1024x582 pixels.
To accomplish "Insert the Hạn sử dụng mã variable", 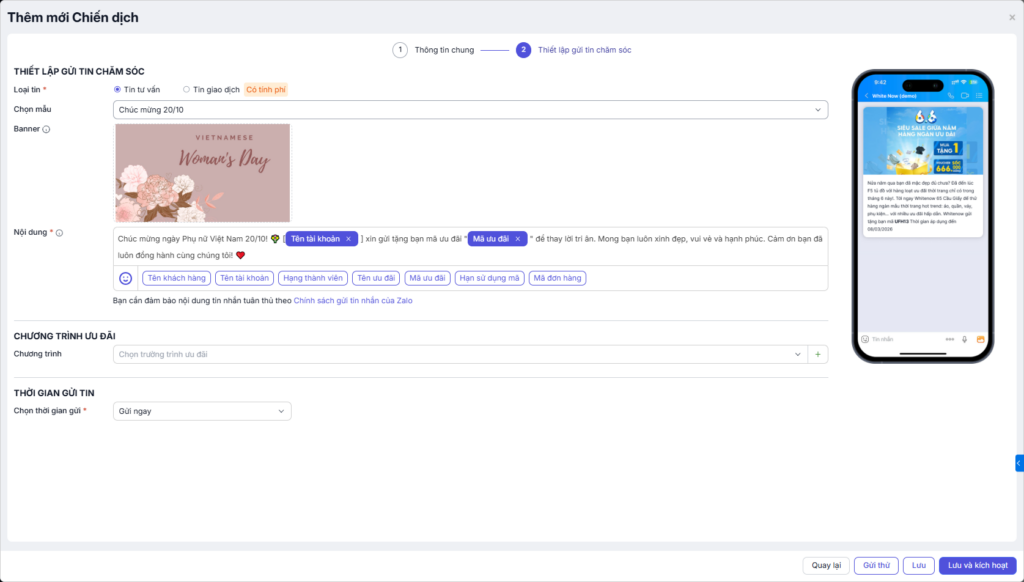I will pyautogui.click(x=490, y=278).
